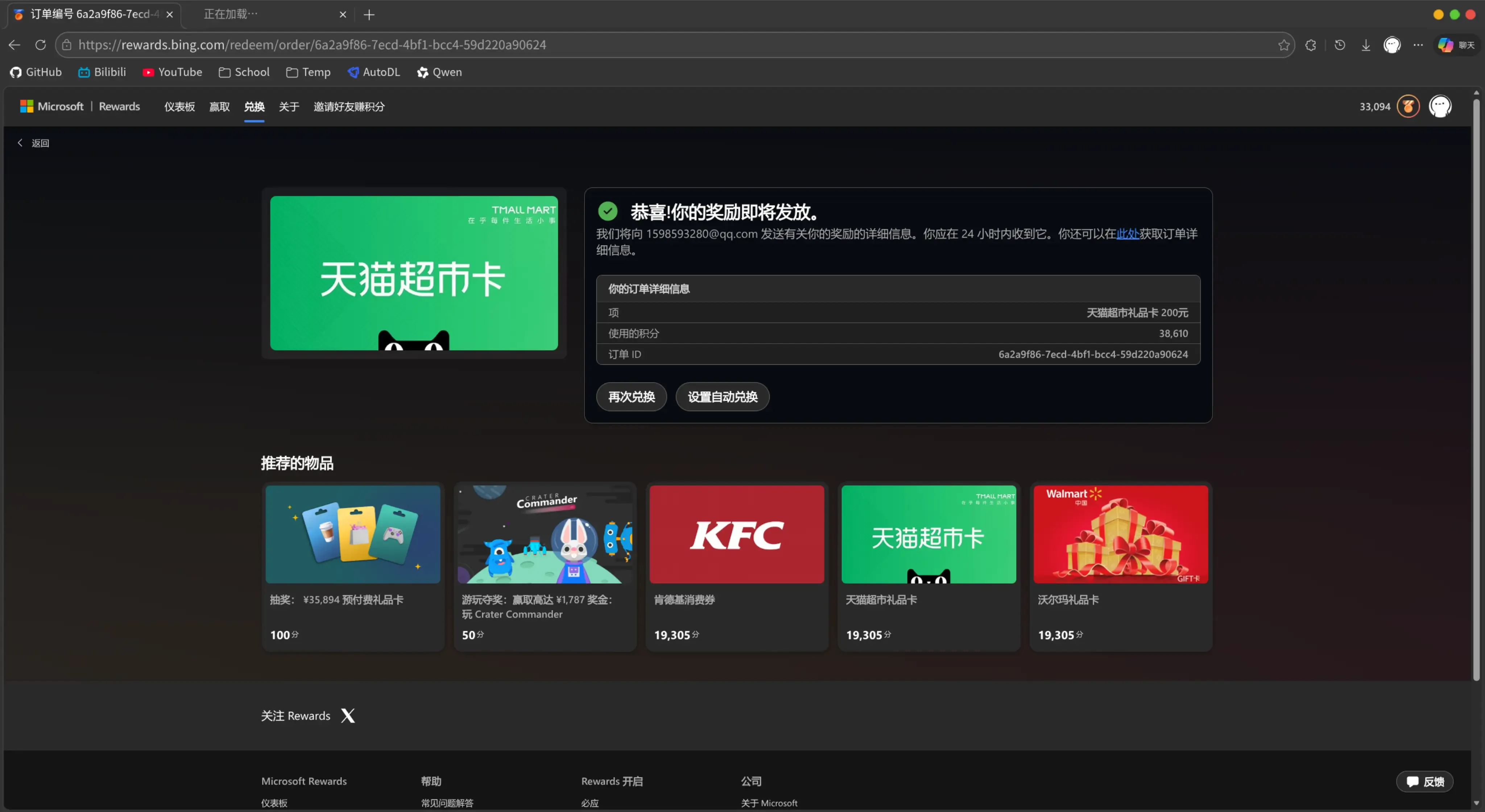Open the 仪表板 nav tab

tap(179, 107)
